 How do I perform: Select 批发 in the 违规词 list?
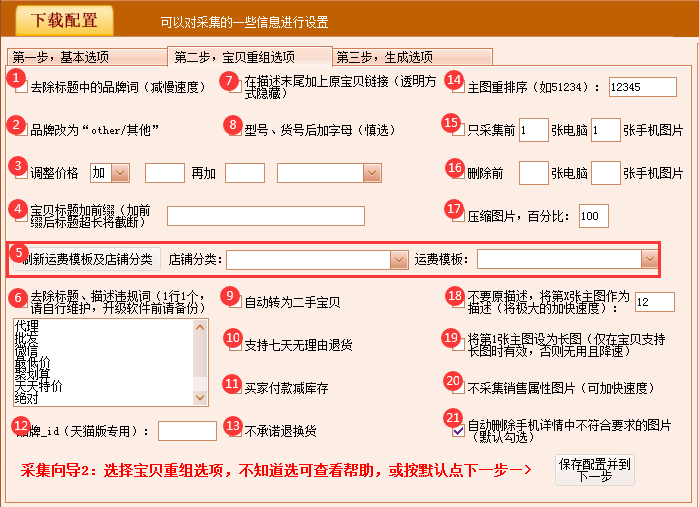click(x=27, y=339)
